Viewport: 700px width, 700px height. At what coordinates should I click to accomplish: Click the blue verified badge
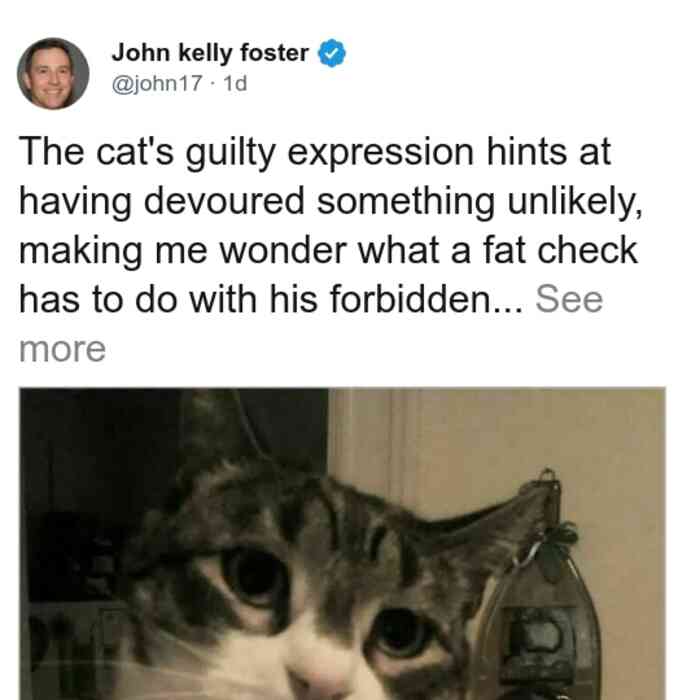click(331, 53)
